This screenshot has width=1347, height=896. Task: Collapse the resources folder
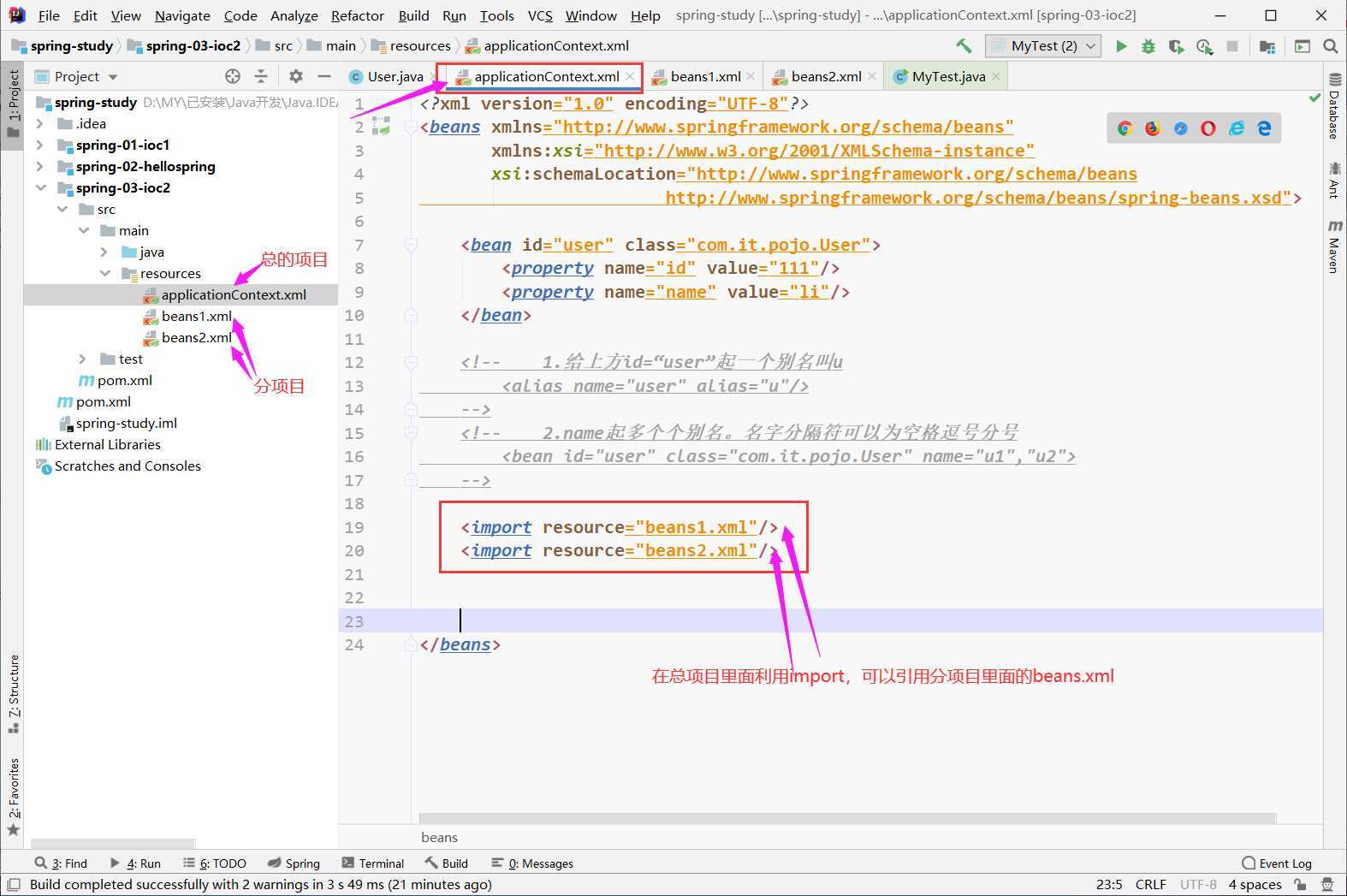click(104, 273)
